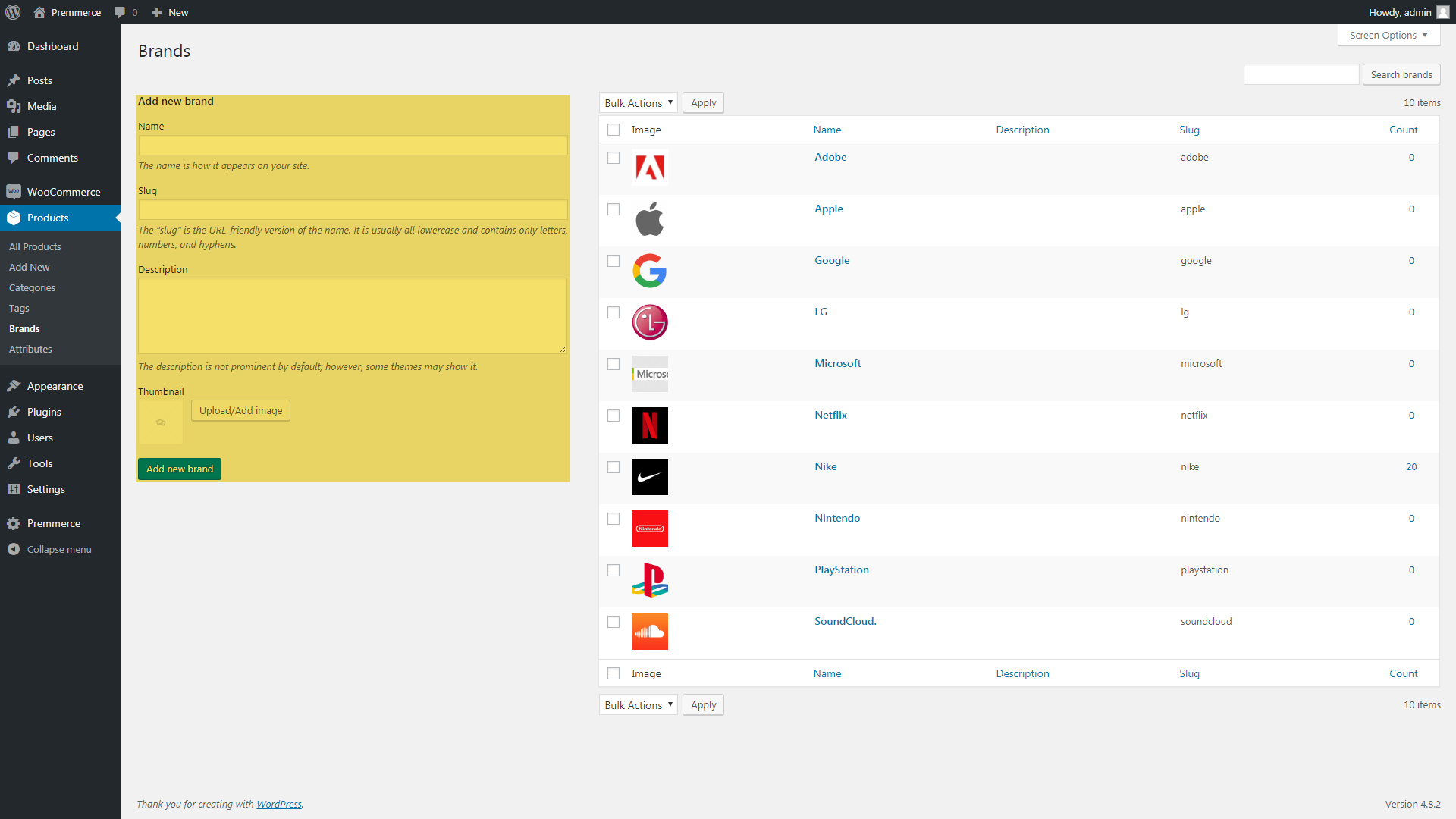
Task: Expand the Screen Options panel
Action: pos(1389,35)
